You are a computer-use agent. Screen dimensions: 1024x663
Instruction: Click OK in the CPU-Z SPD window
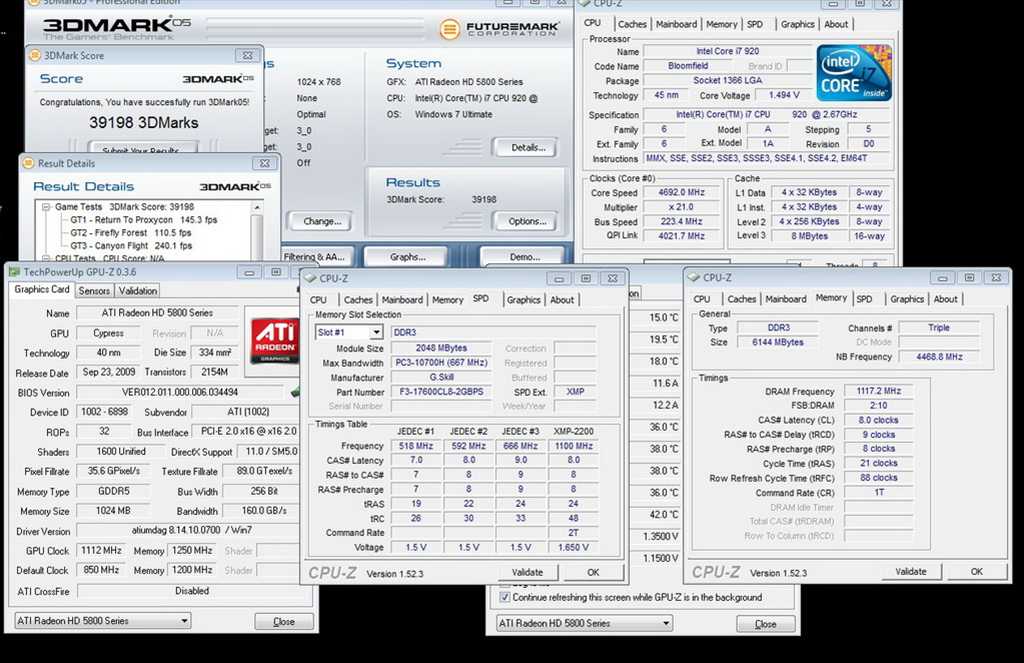click(592, 572)
